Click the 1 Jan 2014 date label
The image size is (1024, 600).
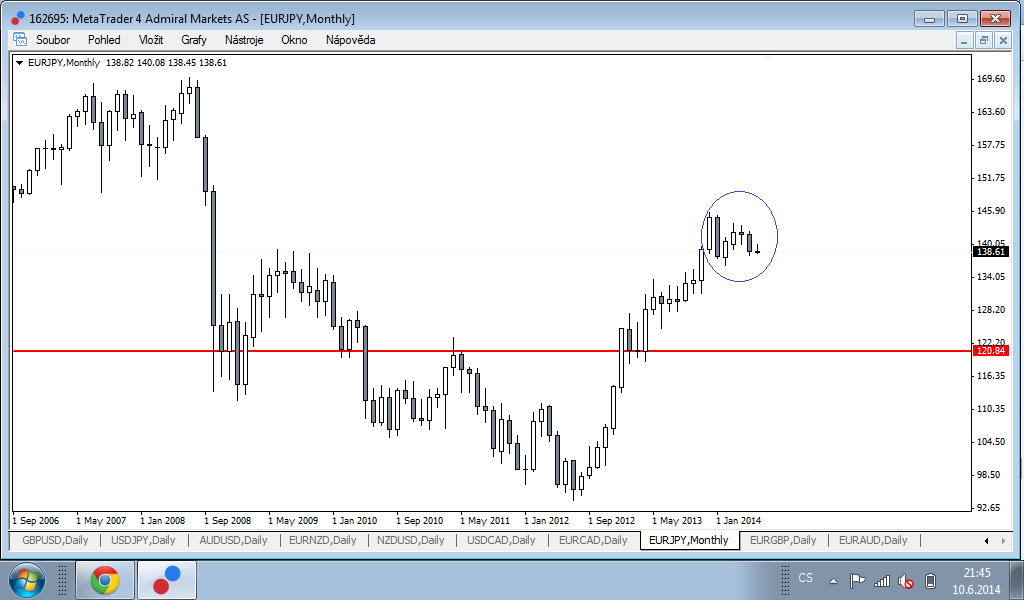point(738,520)
